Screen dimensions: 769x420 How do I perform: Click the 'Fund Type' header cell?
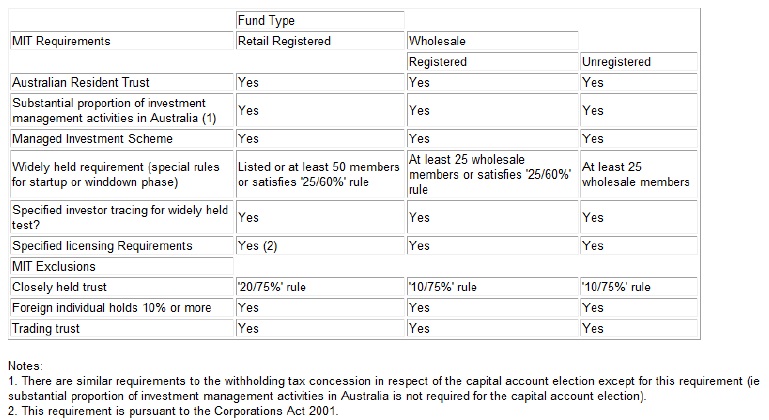tap(320, 21)
